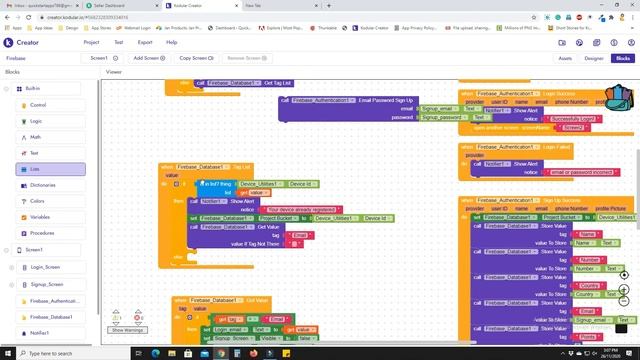Open the Math blocks drawer

click(50, 137)
